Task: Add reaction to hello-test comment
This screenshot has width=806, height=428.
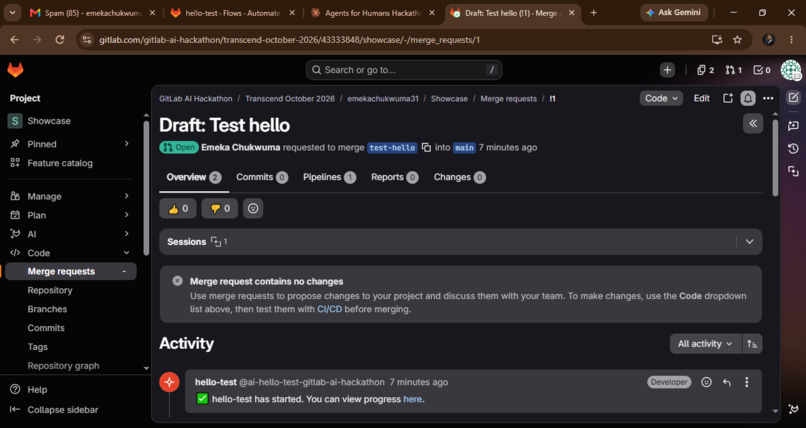Action: tap(707, 382)
